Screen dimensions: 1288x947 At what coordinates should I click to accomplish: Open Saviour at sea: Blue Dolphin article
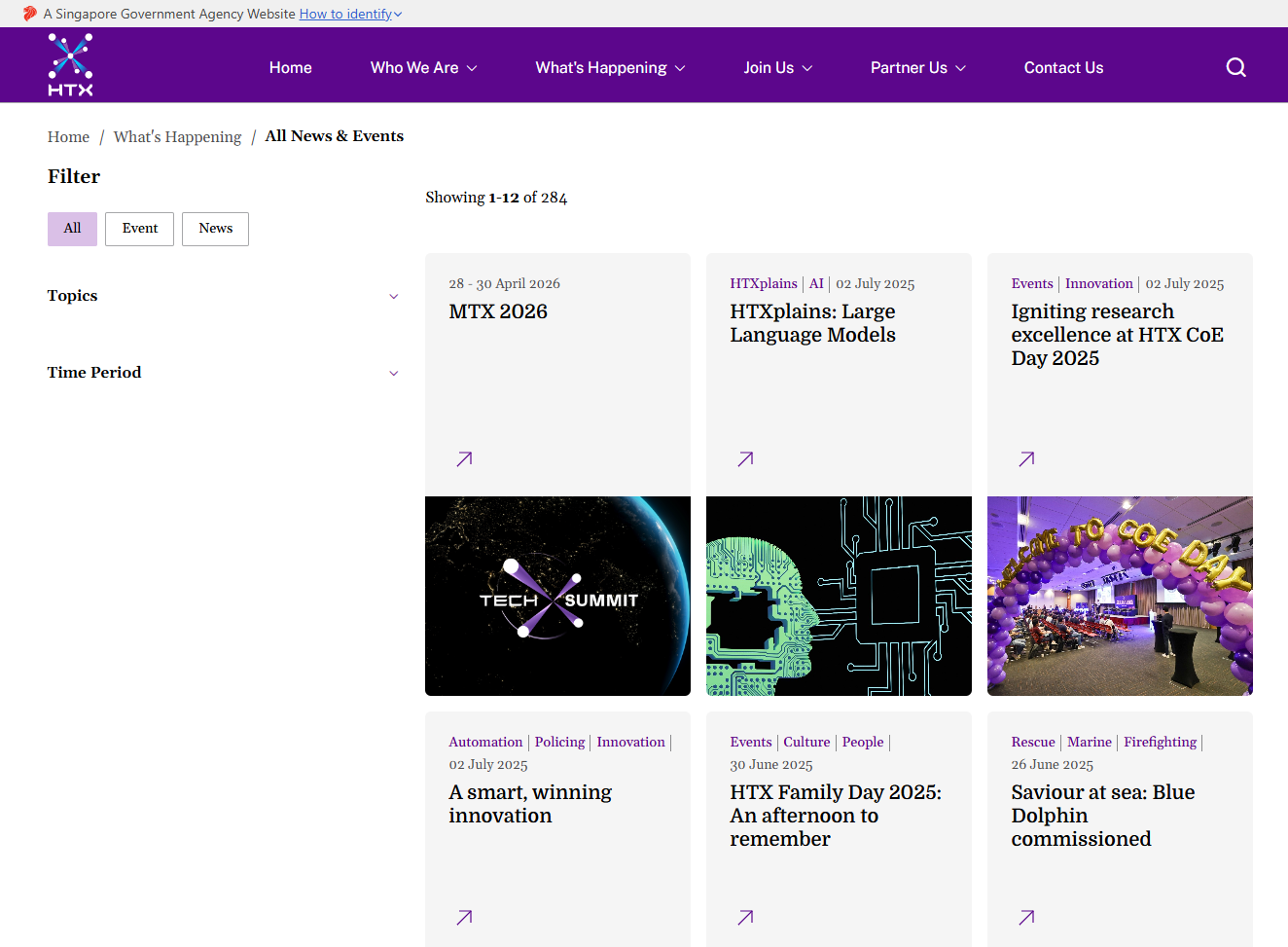[1102, 816]
